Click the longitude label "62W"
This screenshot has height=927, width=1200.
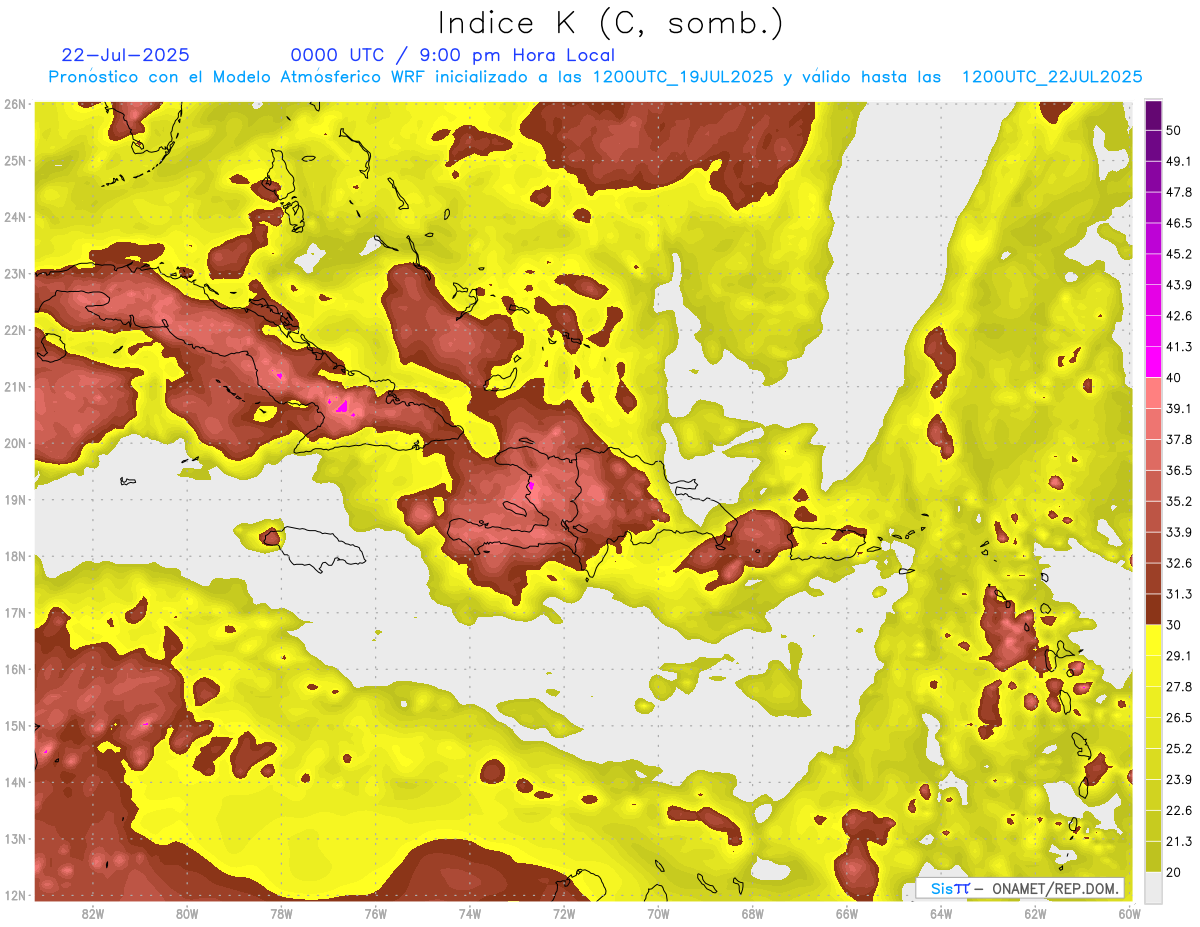coord(1035,913)
